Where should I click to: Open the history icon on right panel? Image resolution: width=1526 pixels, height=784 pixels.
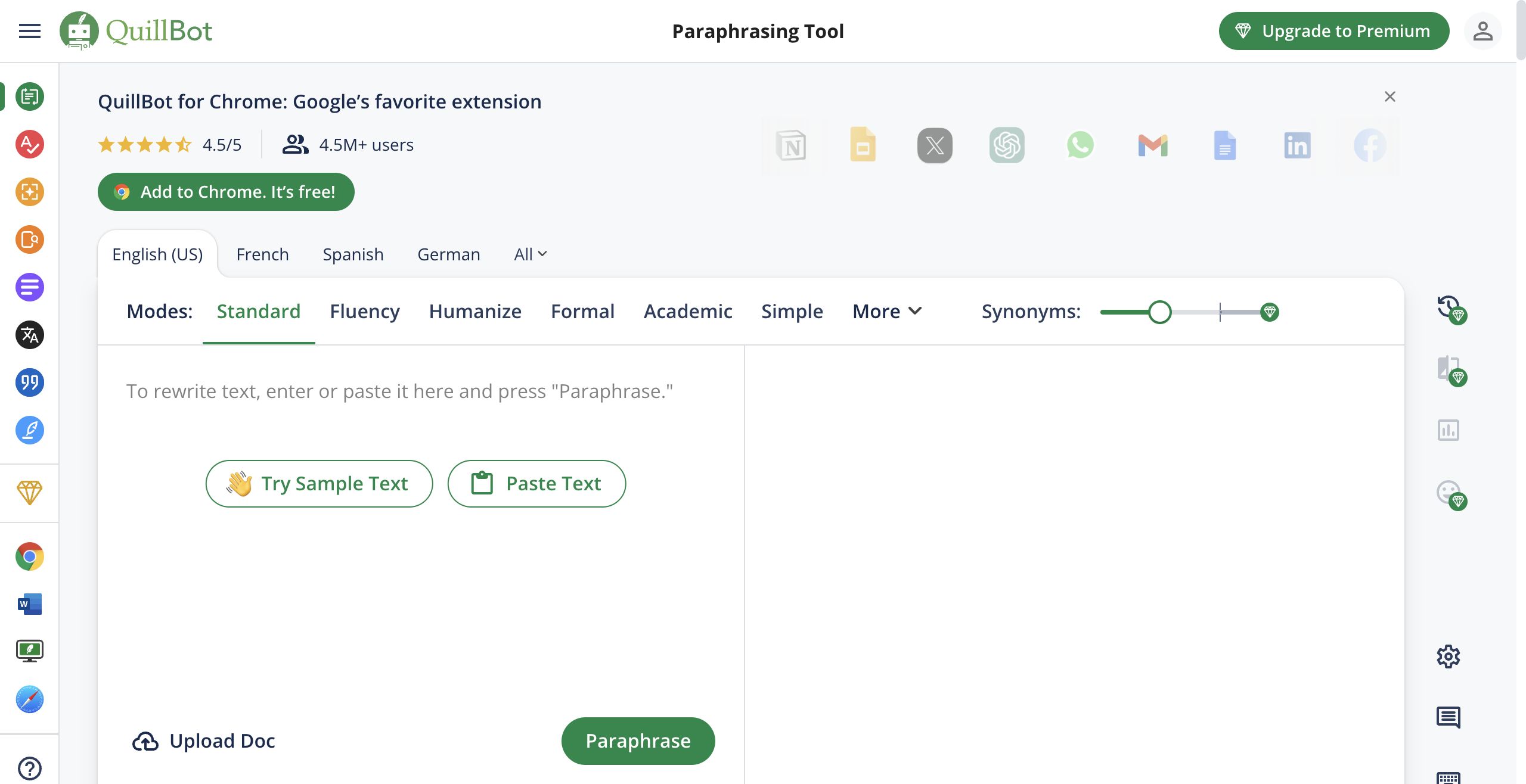click(1449, 308)
